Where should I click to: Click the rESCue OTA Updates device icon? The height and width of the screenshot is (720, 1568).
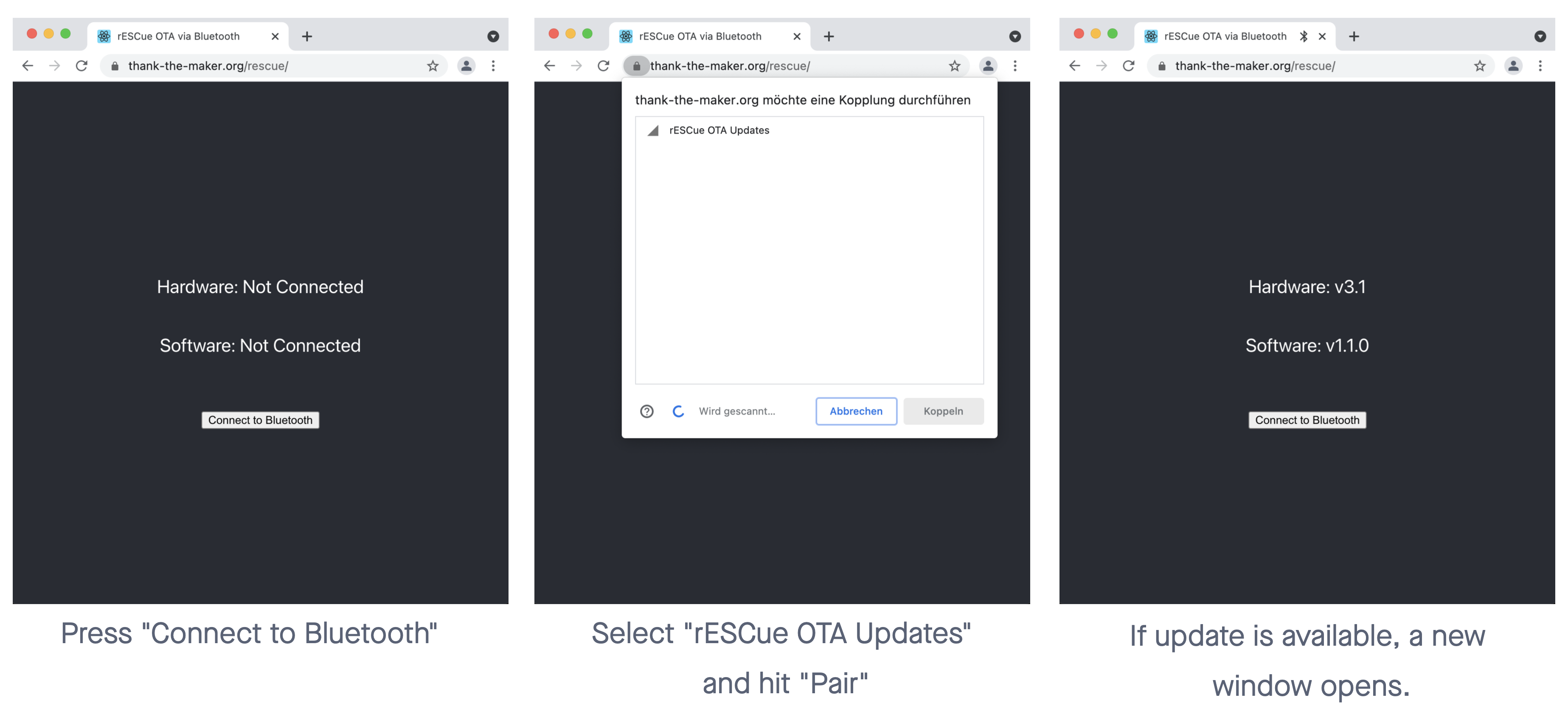click(651, 130)
